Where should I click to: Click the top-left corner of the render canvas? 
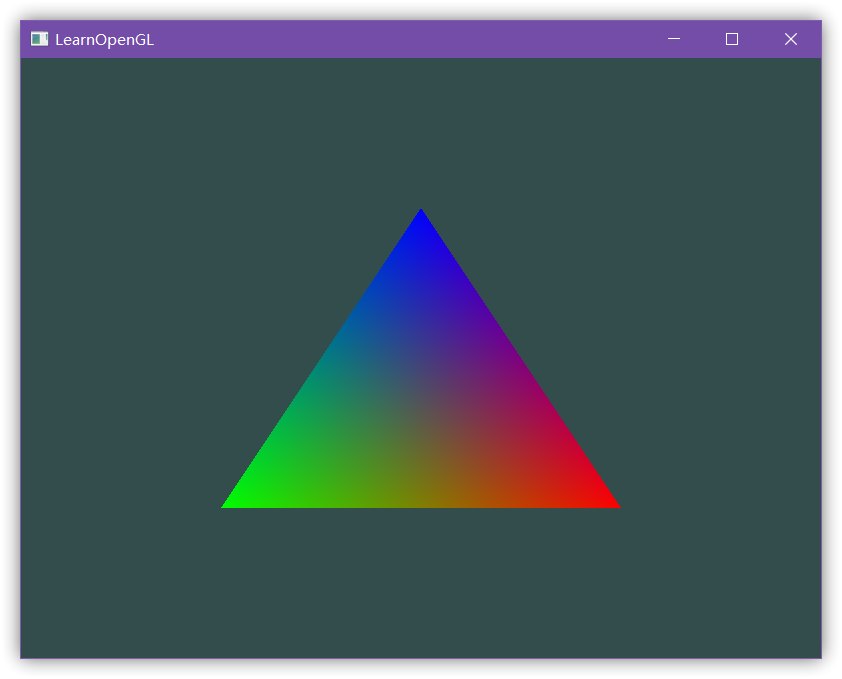(x=24, y=61)
